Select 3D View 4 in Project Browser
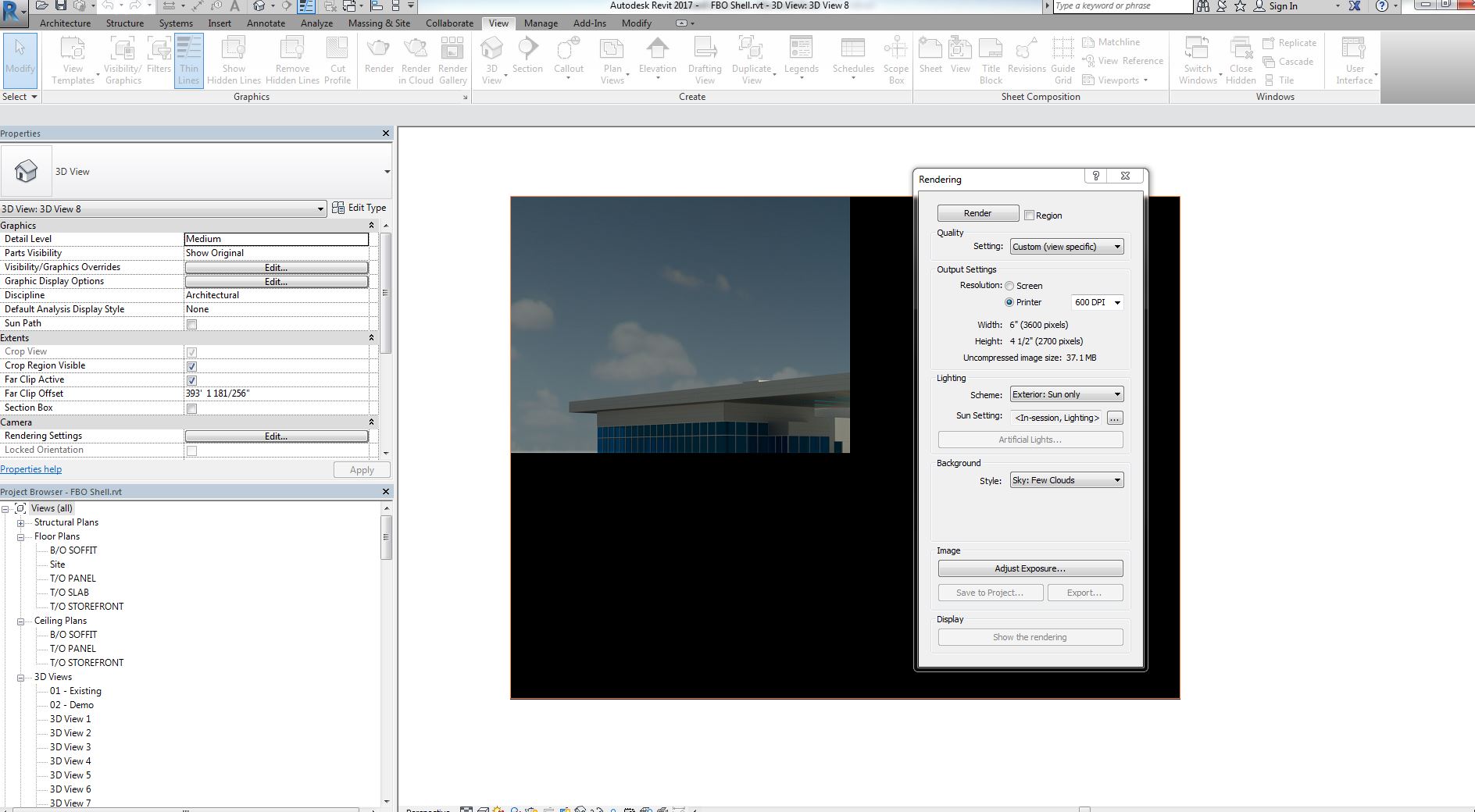 [70, 761]
